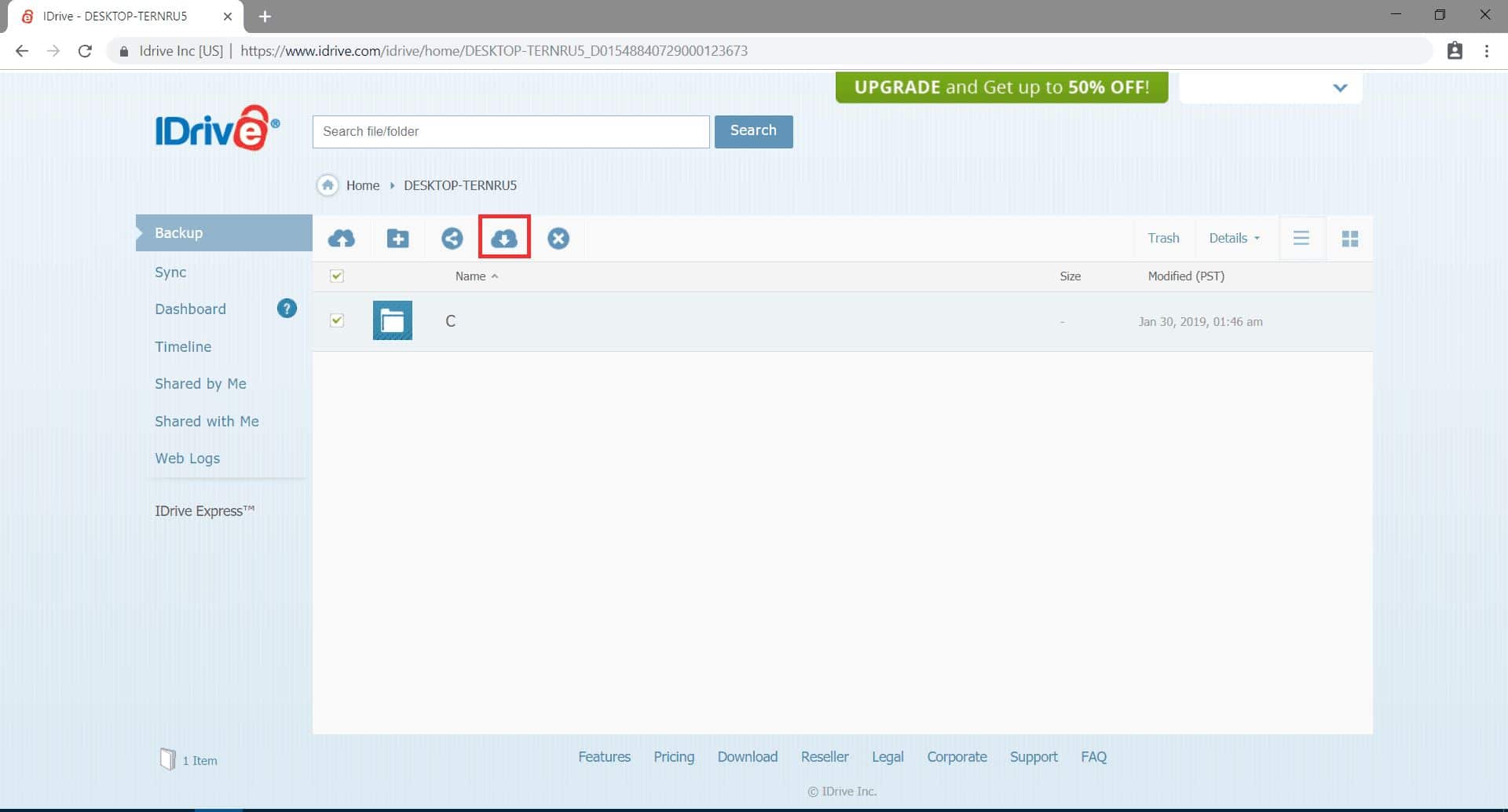Click the folder name C
Screen dimensions: 1508x812
(450, 320)
